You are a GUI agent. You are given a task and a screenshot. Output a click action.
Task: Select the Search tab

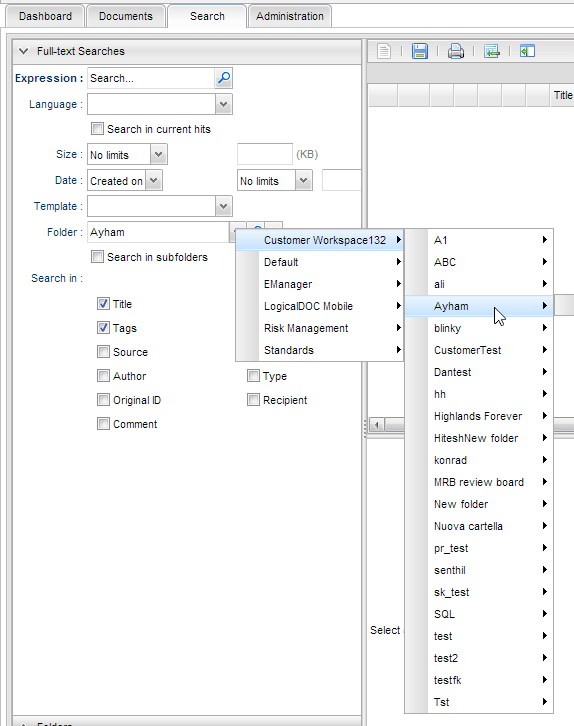tap(207, 16)
